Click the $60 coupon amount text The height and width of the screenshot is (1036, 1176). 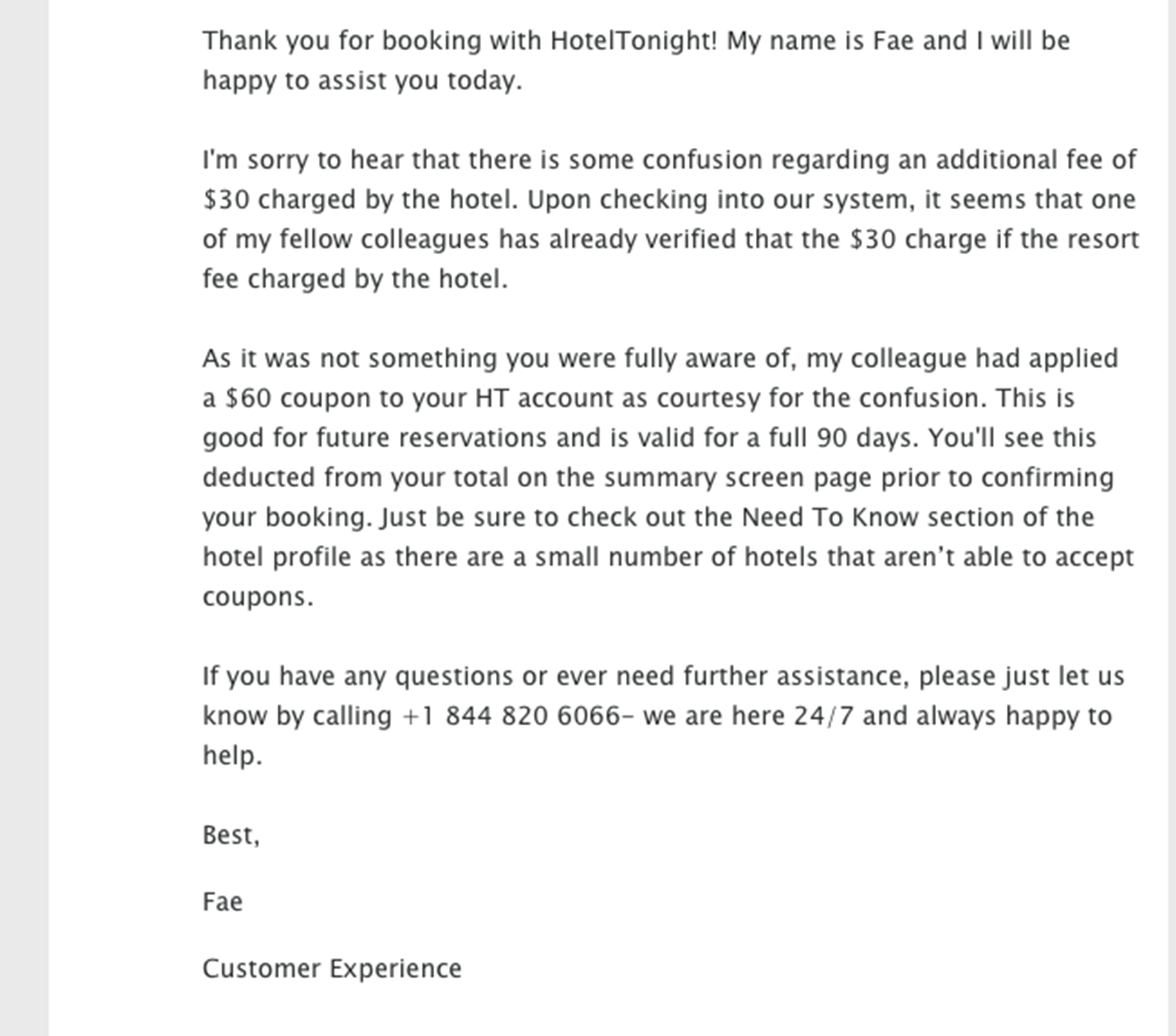click(247, 398)
